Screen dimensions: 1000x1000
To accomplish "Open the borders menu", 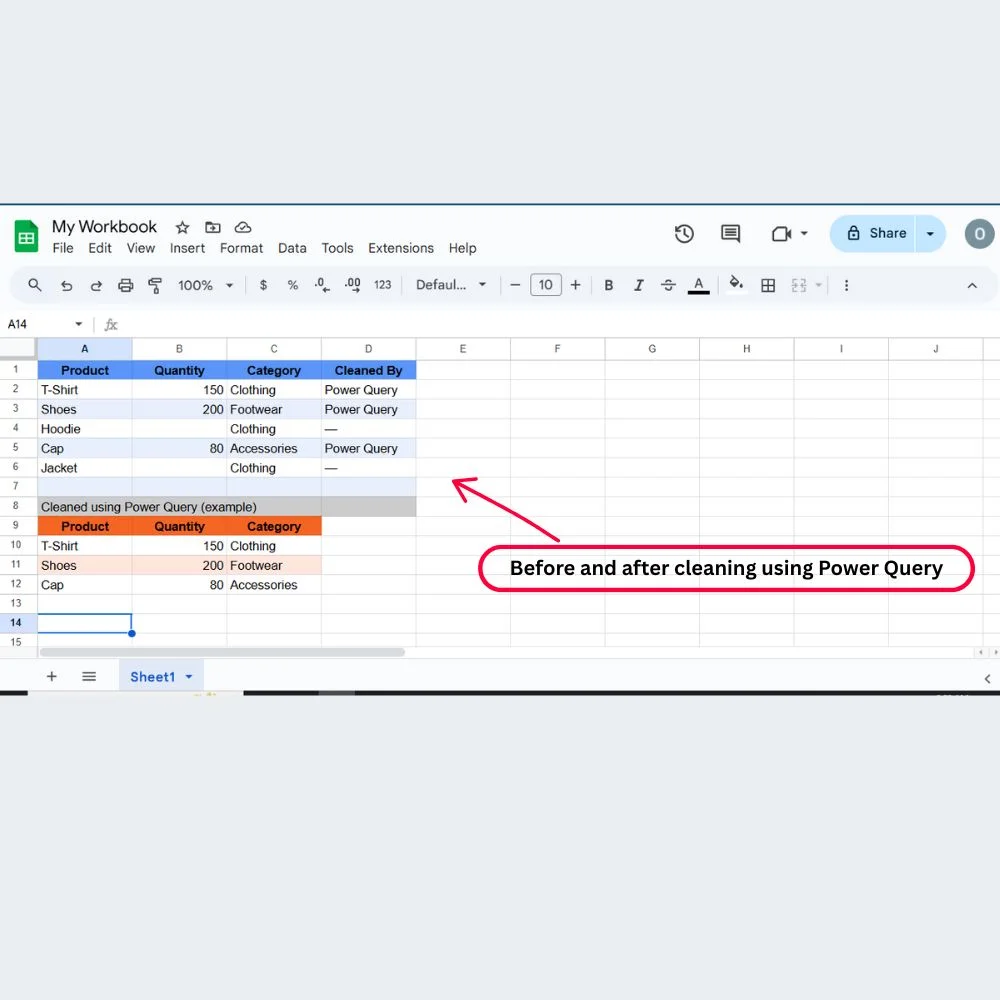I will (x=768, y=285).
